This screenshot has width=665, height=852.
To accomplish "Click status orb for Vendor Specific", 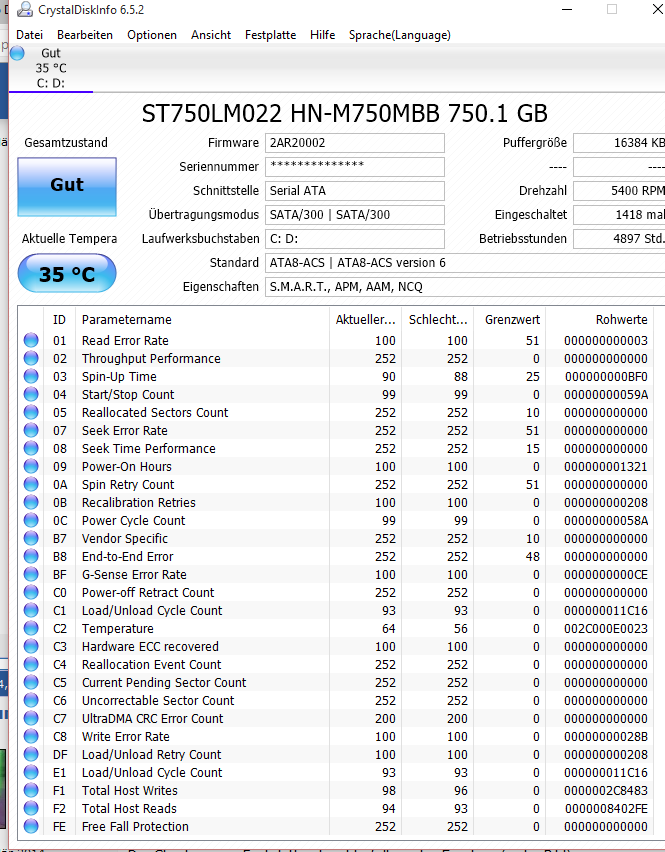I will [x=31, y=538].
